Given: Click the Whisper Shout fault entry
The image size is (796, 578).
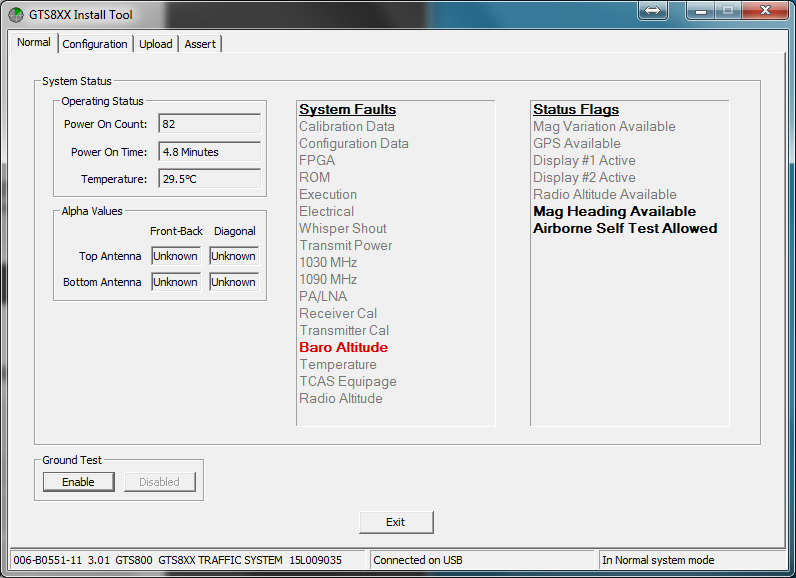Looking at the screenshot, I should tap(343, 228).
